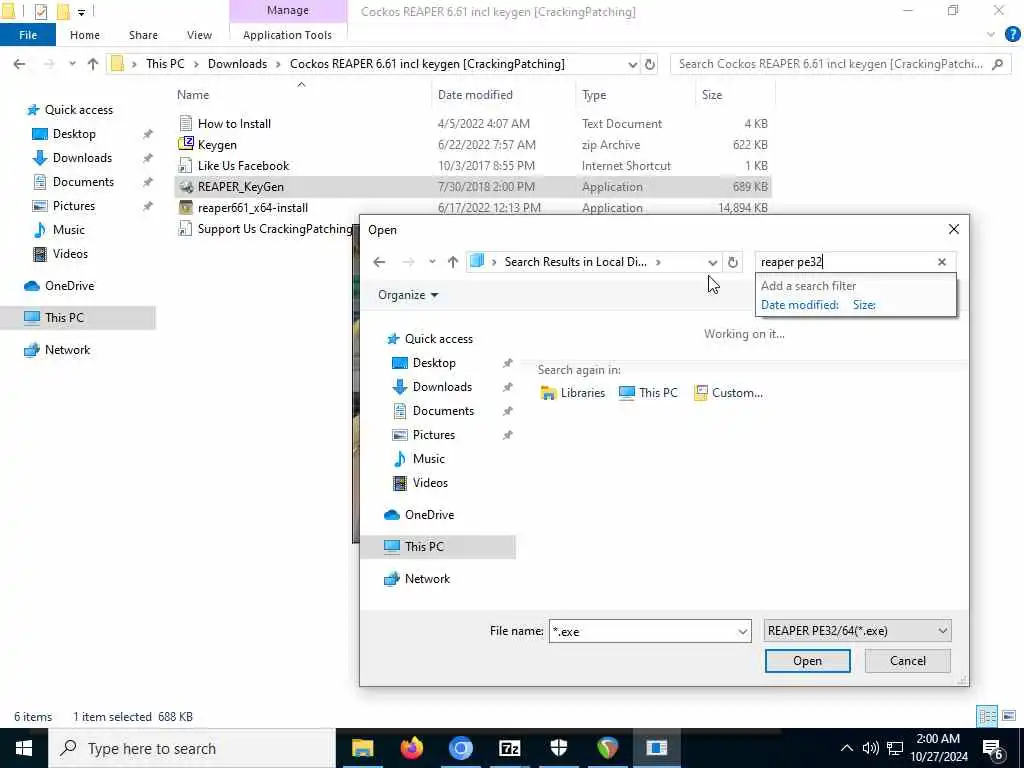Viewport: 1024px width, 768px height.
Task: Sort files by Size column header
Action: coord(712,95)
